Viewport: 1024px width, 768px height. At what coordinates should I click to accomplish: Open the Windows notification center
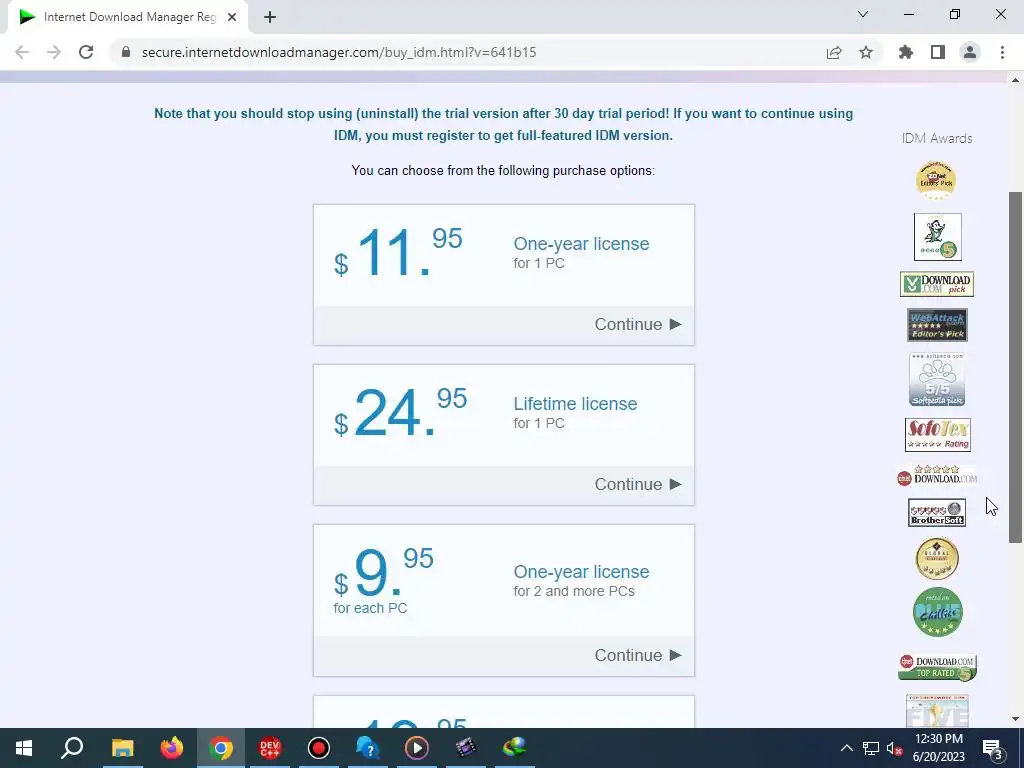pyautogui.click(x=993, y=748)
